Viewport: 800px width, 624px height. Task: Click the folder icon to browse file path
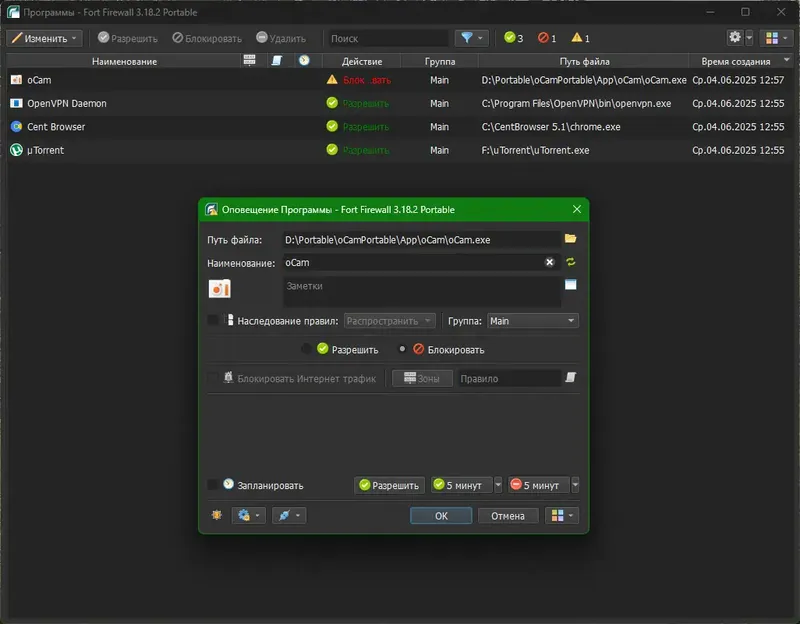tap(570, 239)
